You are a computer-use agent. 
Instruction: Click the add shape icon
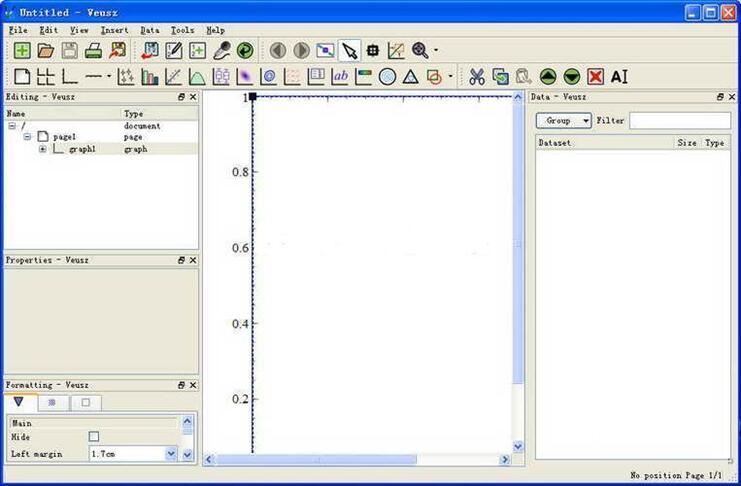pyautogui.click(x=434, y=77)
